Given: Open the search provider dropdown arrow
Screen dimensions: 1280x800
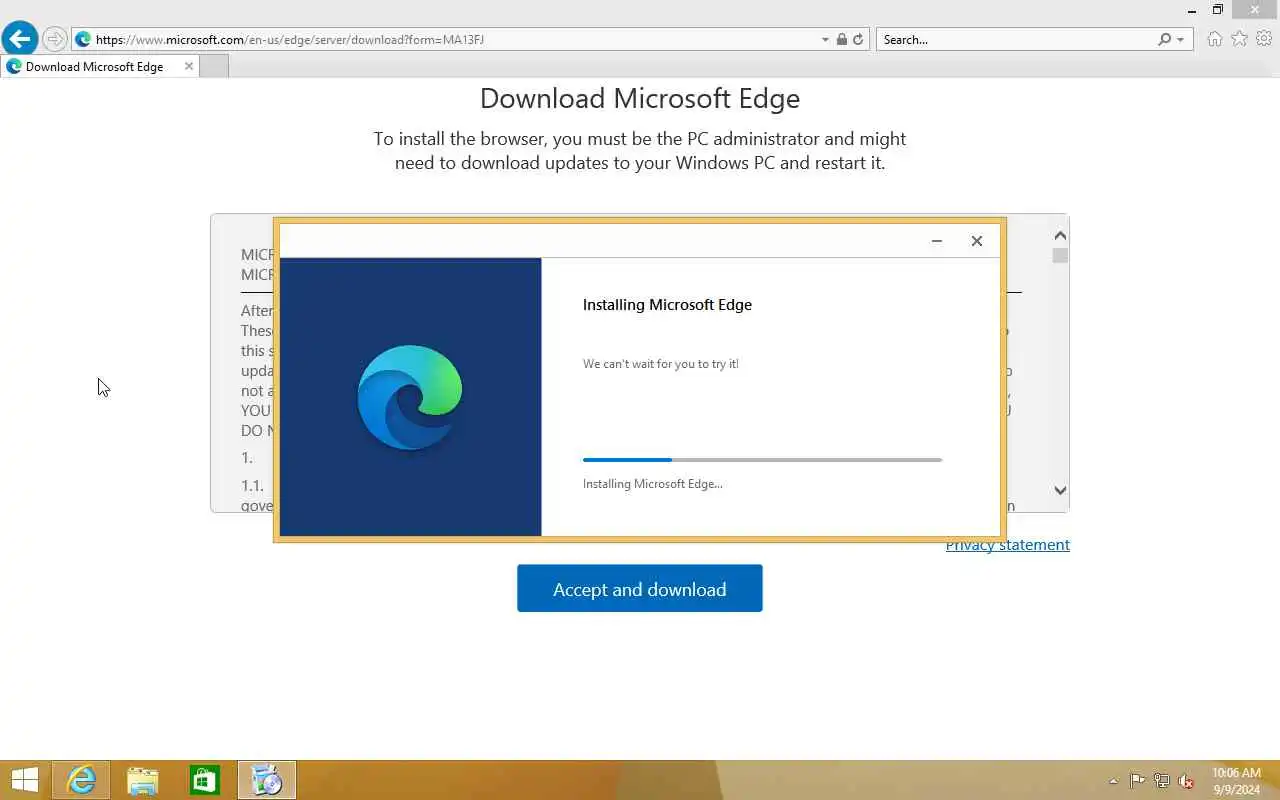Looking at the screenshot, I should point(1181,40).
